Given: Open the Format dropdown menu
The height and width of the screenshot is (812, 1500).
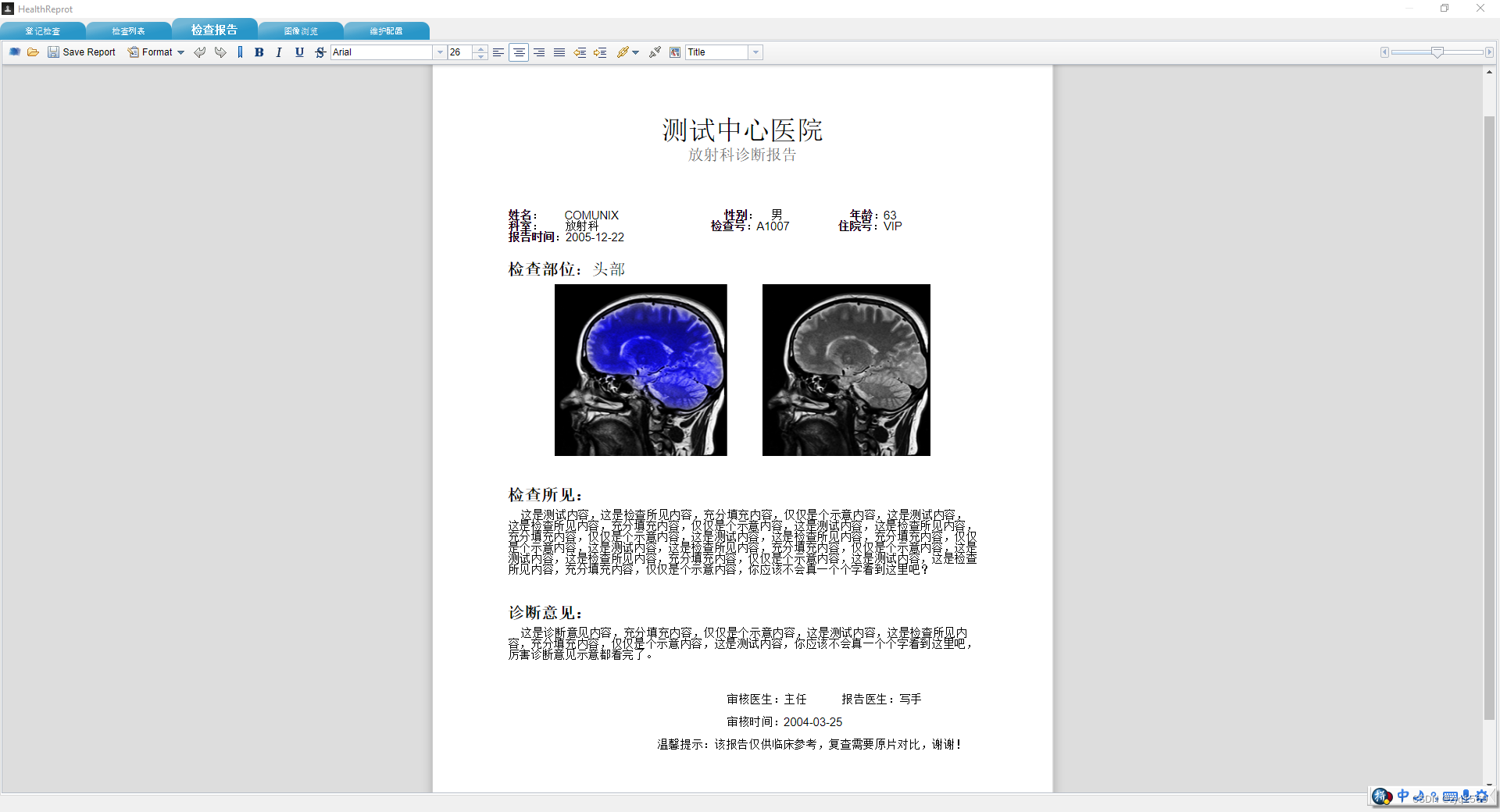Looking at the screenshot, I should tap(155, 52).
